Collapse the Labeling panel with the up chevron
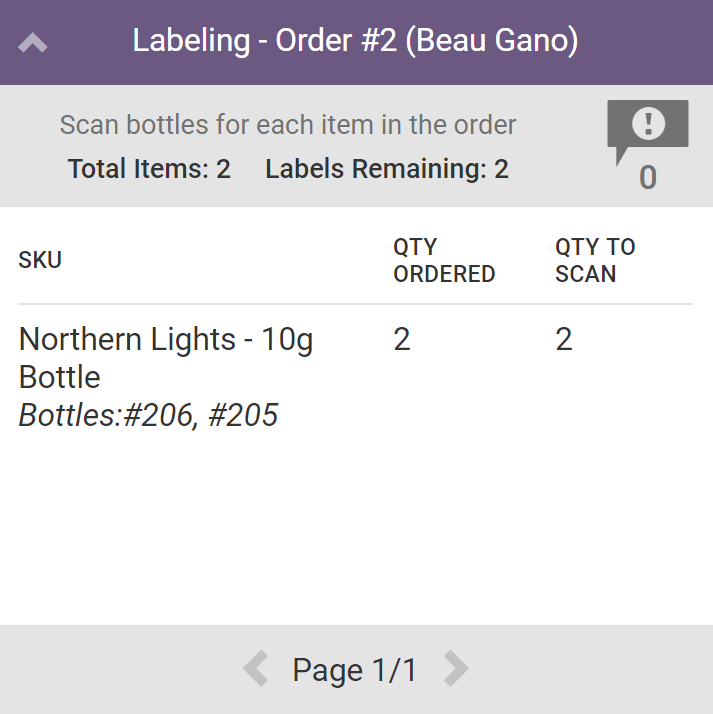Screen dimensions: 713x714 coord(33,43)
